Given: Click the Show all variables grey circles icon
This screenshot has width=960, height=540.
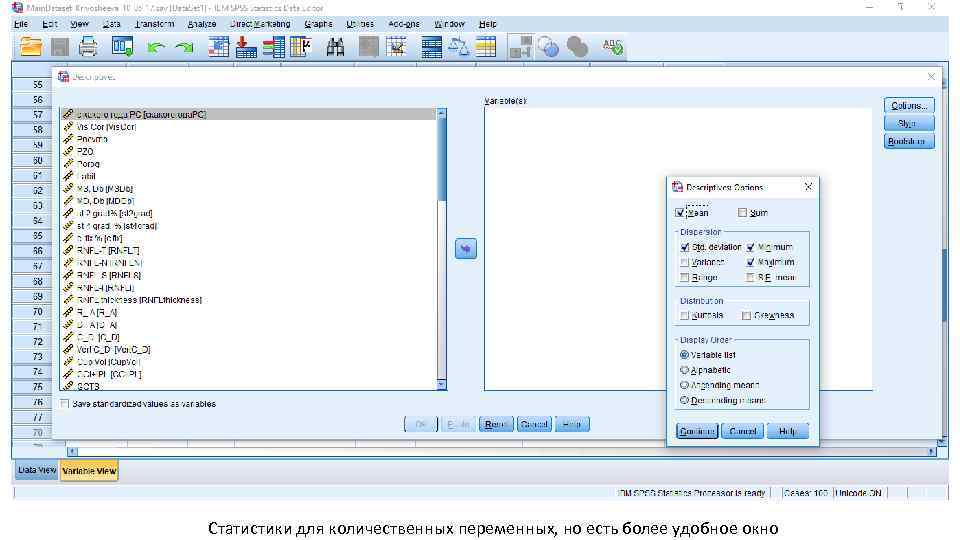Looking at the screenshot, I should tap(577, 47).
